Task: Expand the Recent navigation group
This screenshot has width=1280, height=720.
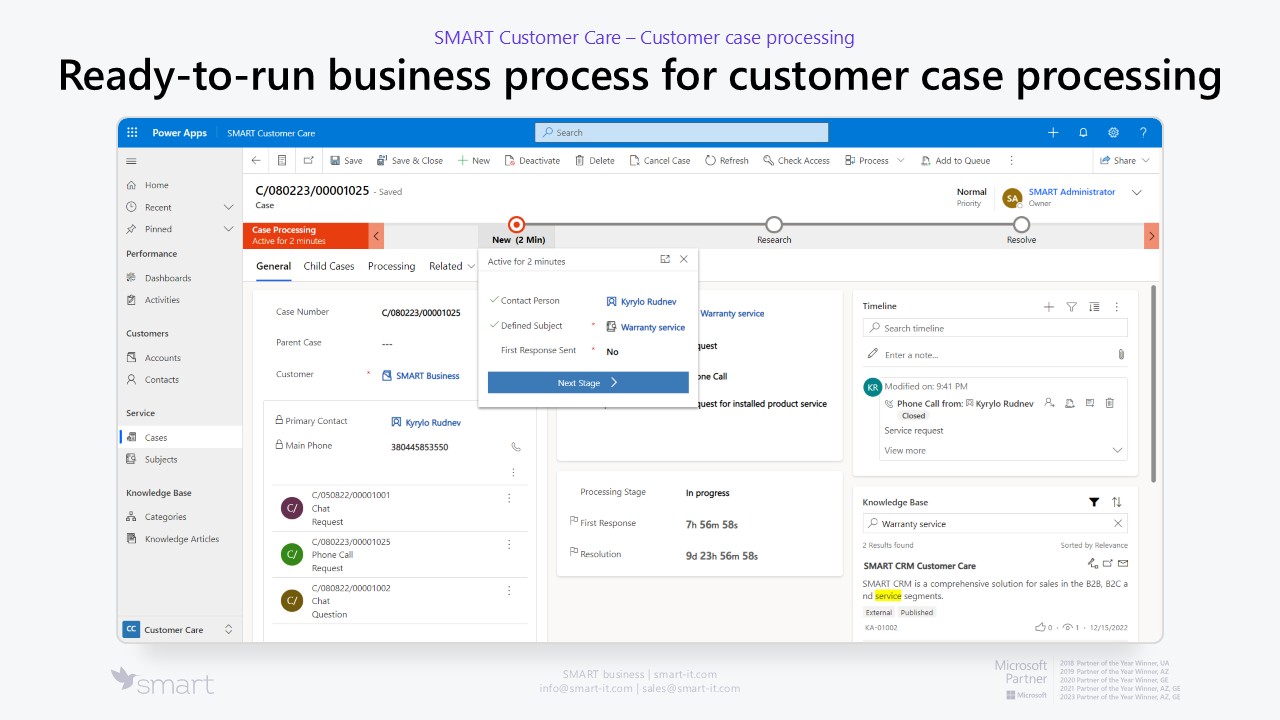Action: [x=228, y=207]
